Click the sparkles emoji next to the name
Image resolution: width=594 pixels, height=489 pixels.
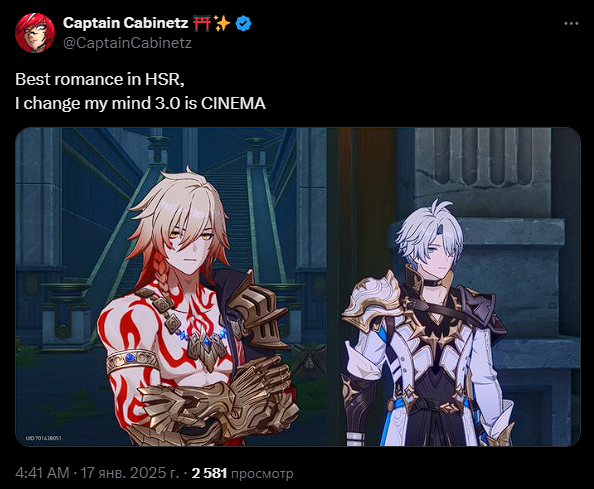click(x=222, y=23)
